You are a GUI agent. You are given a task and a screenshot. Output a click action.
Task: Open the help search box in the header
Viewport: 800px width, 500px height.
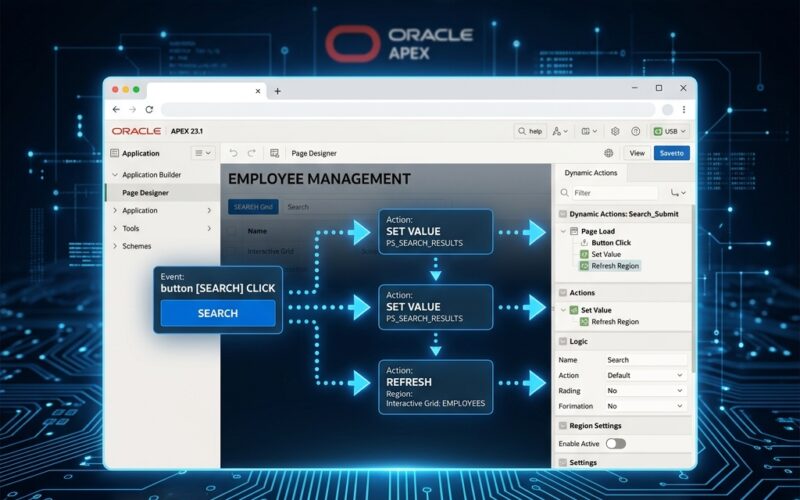click(x=530, y=131)
